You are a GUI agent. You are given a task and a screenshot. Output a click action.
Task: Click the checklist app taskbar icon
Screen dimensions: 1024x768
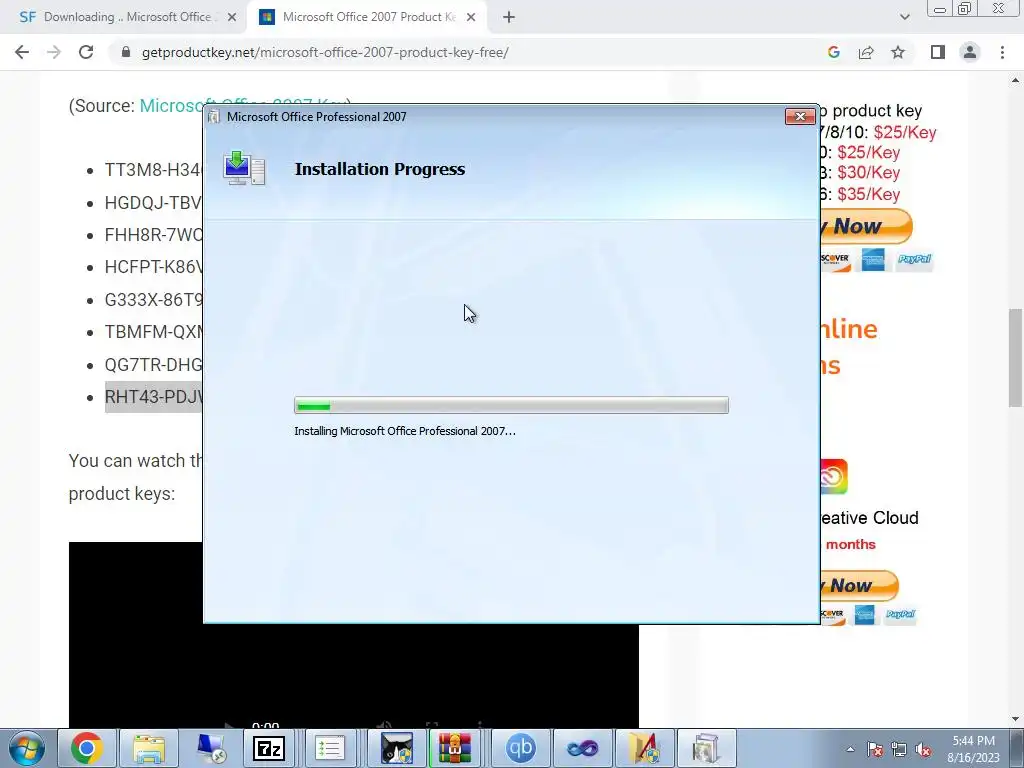tap(329, 748)
